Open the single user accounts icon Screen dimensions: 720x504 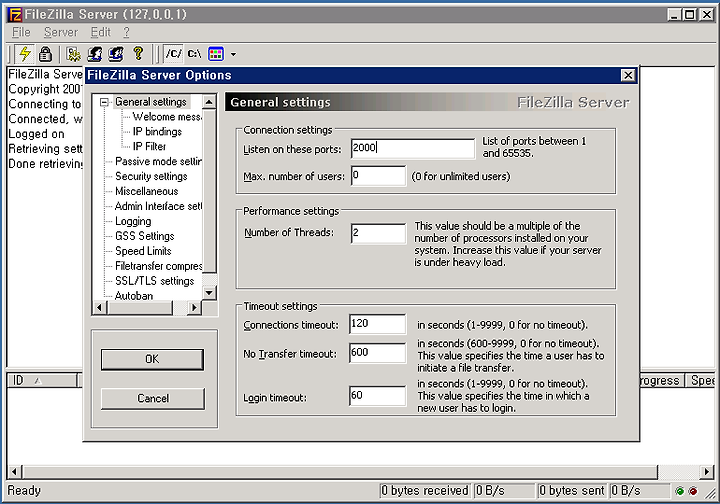click(95, 54)
